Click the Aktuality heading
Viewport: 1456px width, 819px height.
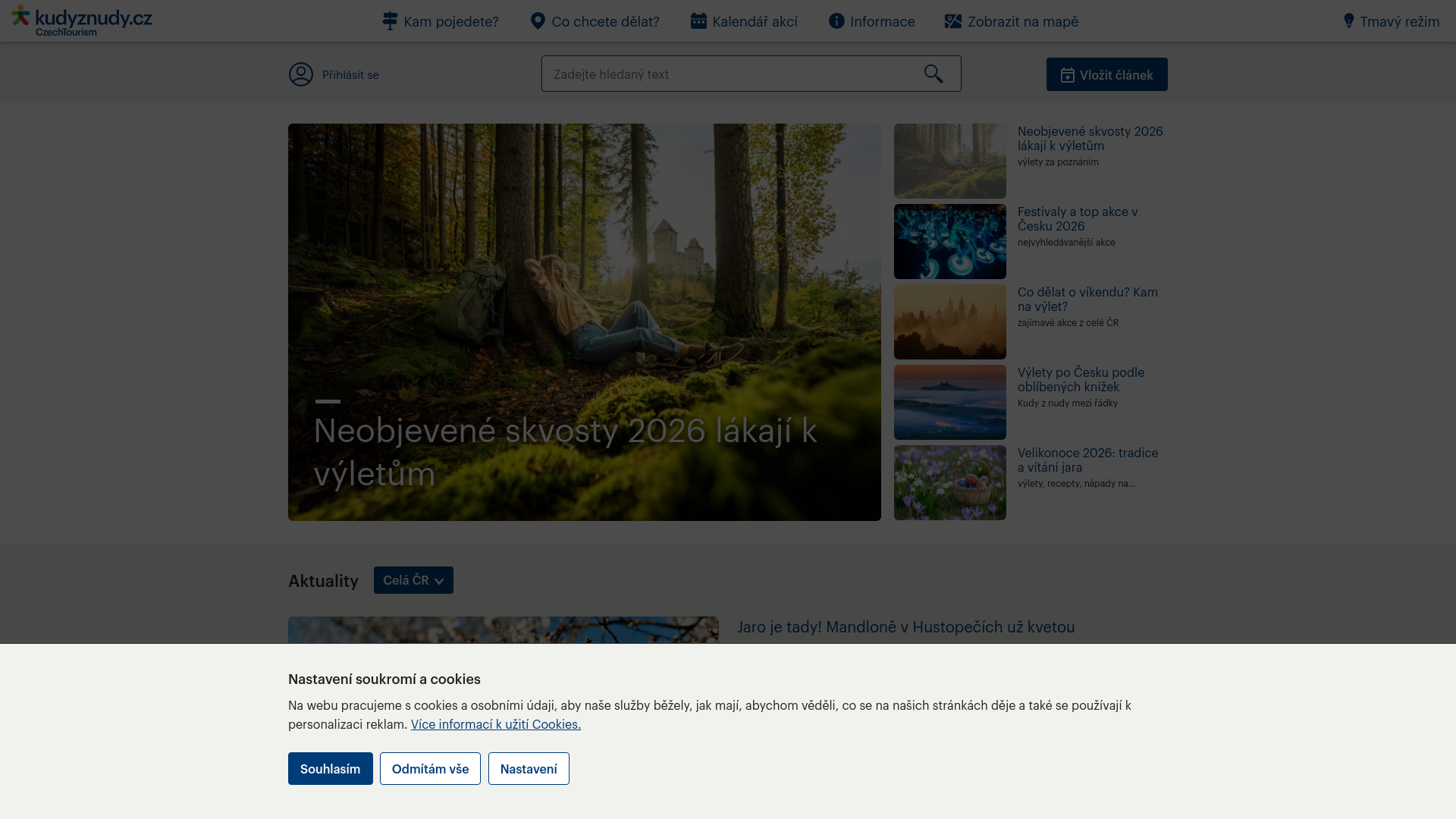coord(323,581)
